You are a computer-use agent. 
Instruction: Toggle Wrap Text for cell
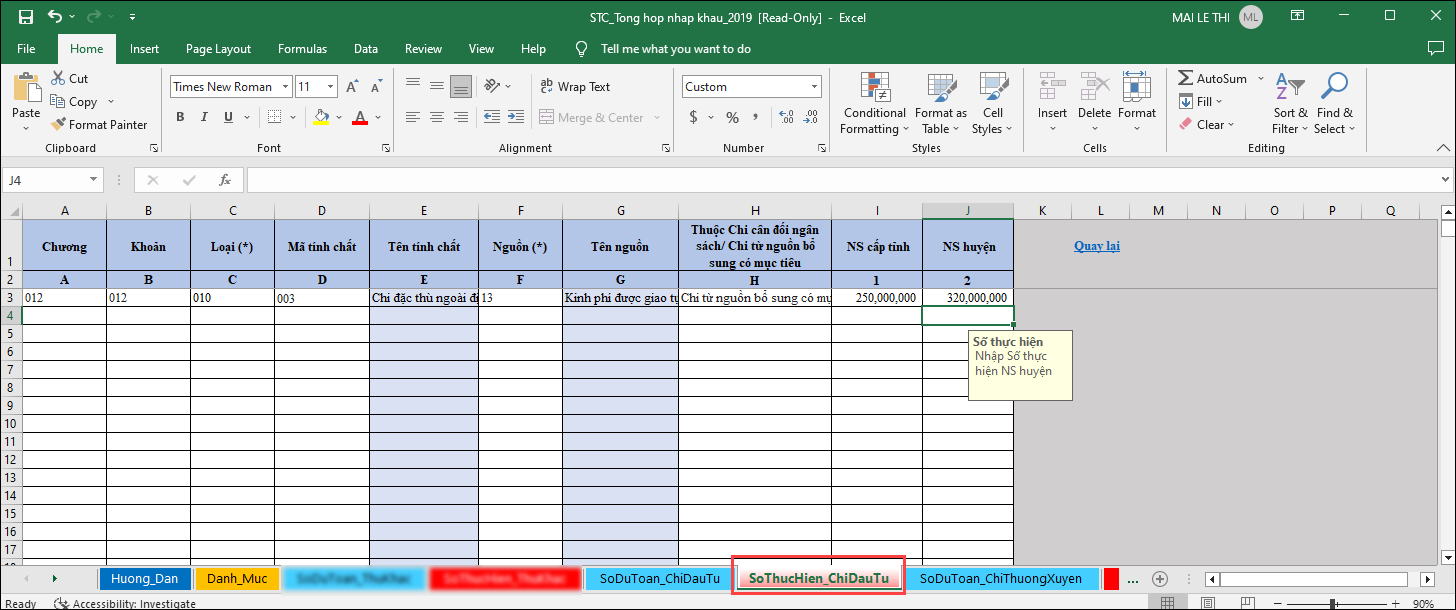[x=575, y=87]
